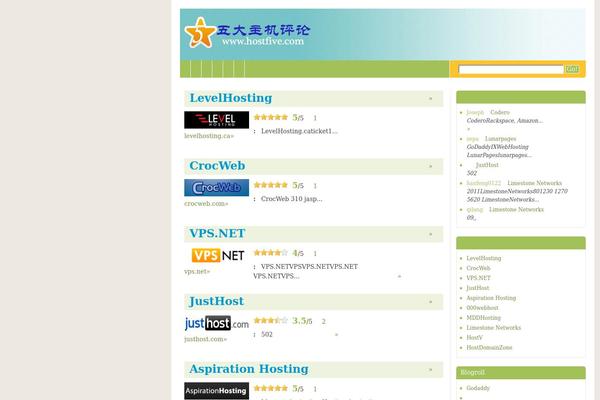Open Limestone Networks link beside qiang
Screen dimensions: 600x400
coord(516,209)
